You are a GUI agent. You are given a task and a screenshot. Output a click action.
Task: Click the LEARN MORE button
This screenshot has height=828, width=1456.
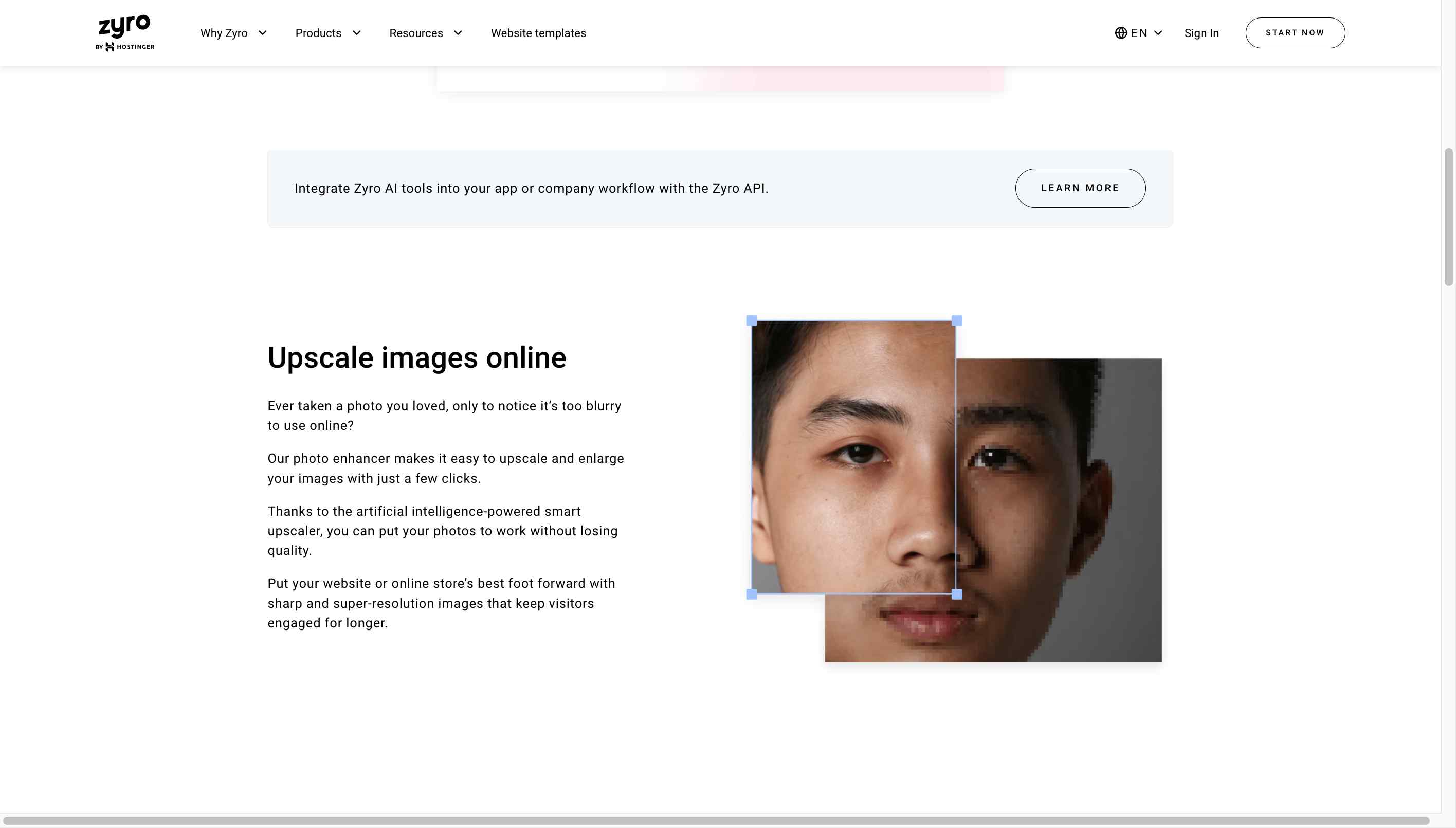(1080, 188)
